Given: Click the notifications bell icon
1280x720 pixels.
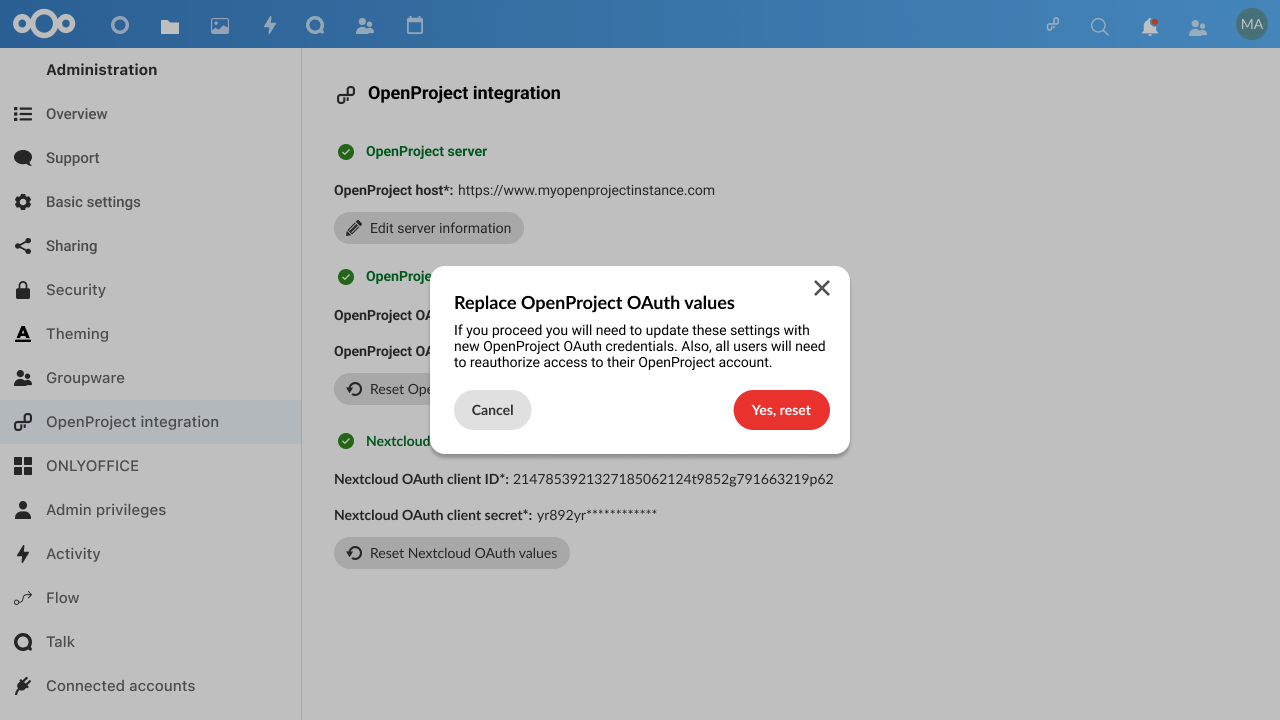Looking at the screenshot, I should (x=1150, y=27).
